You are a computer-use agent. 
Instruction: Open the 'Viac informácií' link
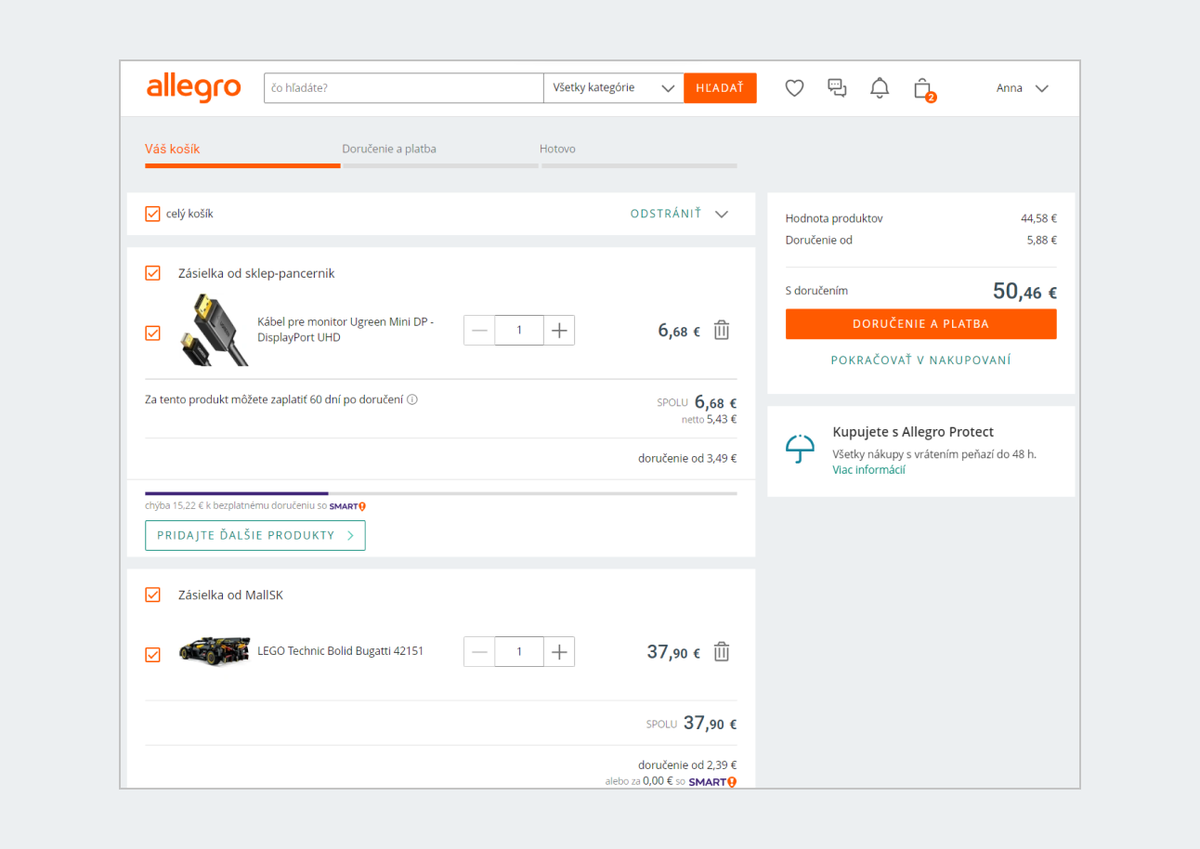pos(869,470)
